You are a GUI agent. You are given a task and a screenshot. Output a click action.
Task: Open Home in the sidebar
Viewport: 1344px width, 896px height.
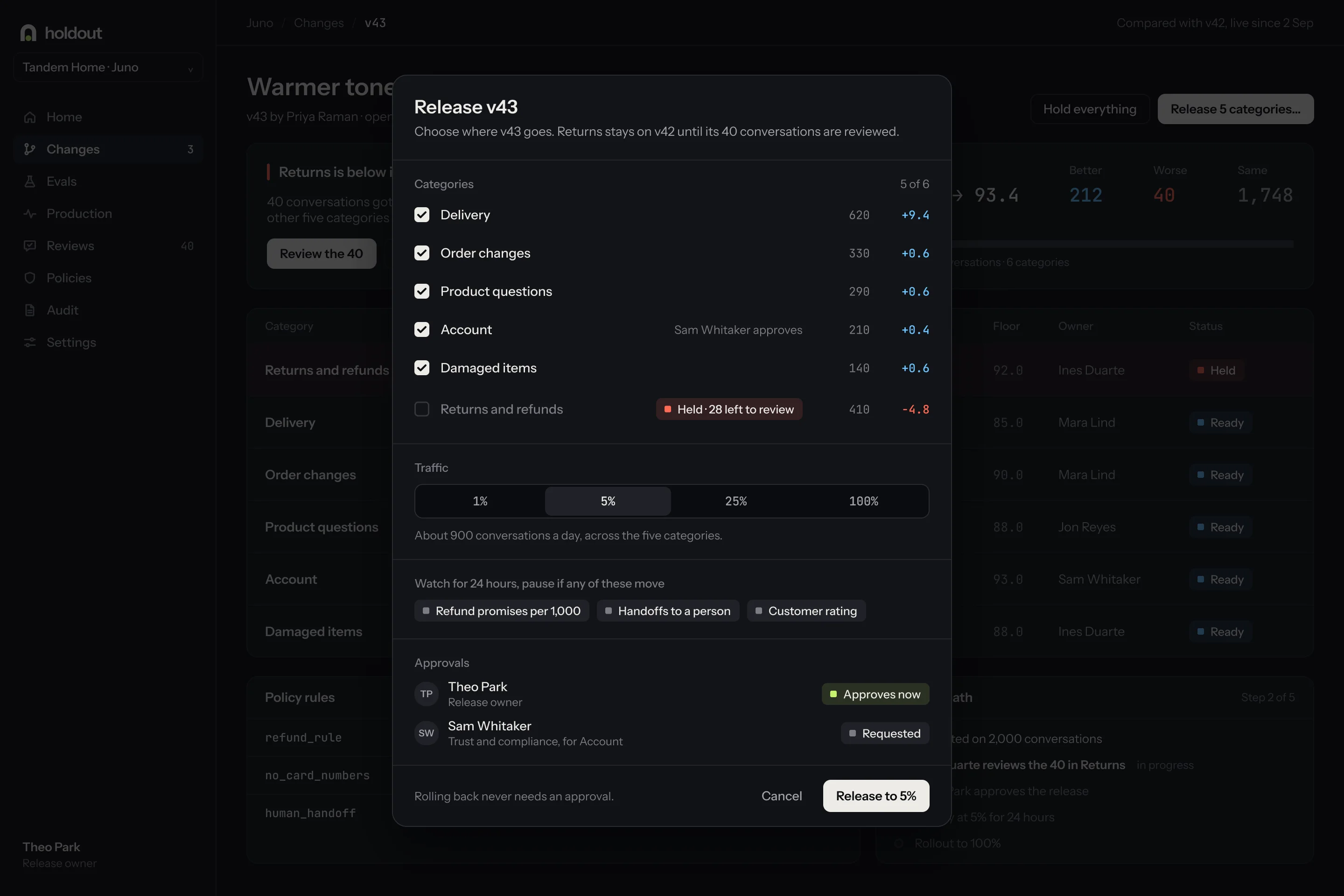coord(108,117)
